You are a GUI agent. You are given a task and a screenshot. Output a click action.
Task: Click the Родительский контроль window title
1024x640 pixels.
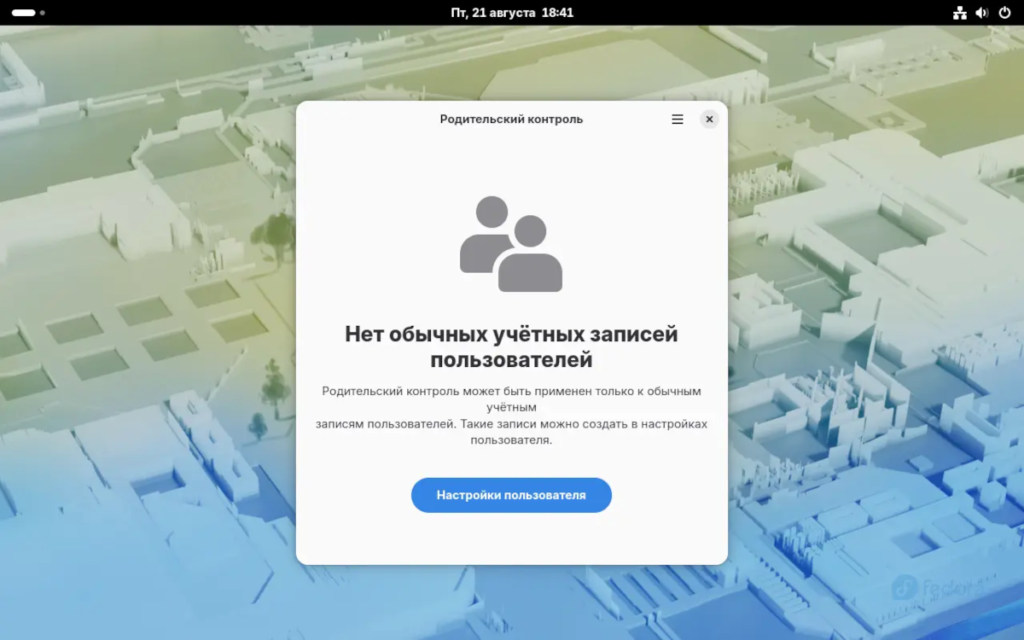coord(511,120)
